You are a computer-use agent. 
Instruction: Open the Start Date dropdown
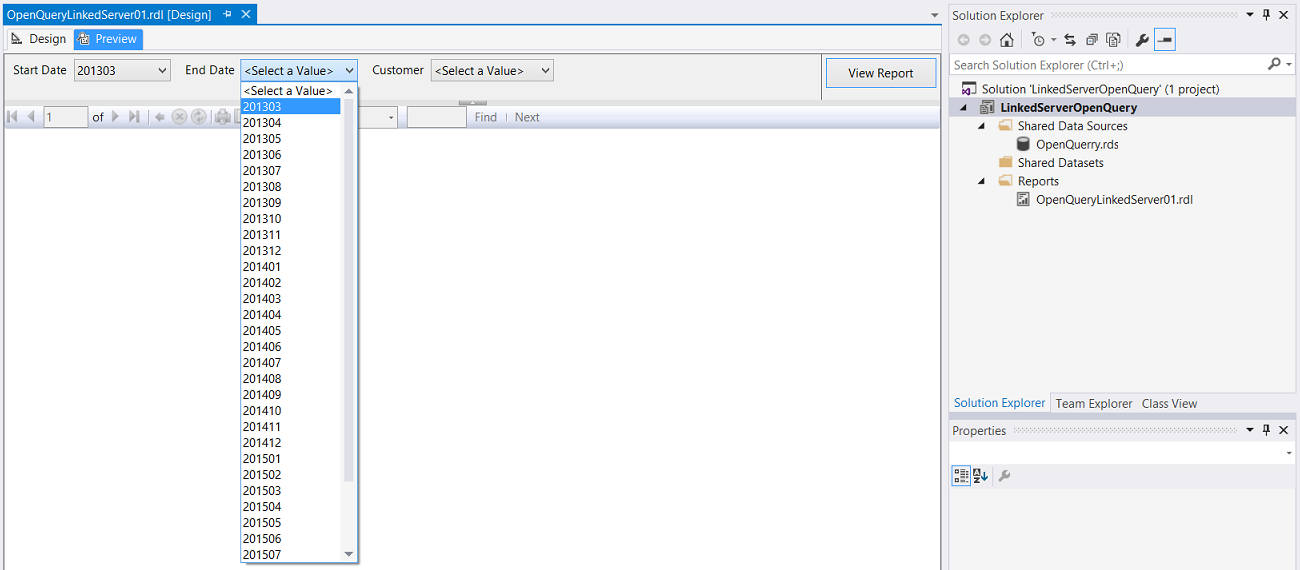click(122, 70)
